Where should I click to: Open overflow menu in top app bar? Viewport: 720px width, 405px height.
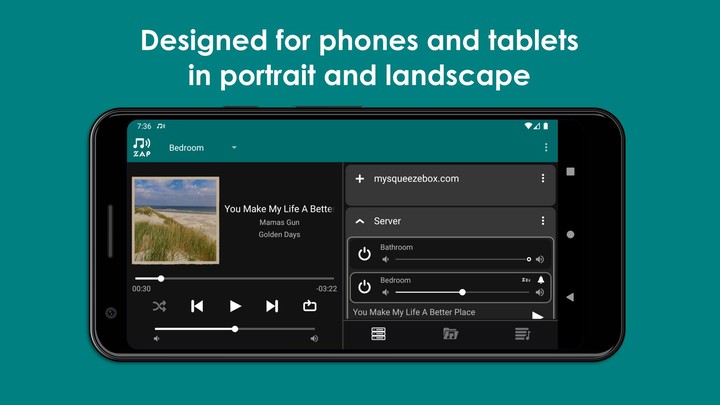tap(546, 148)
